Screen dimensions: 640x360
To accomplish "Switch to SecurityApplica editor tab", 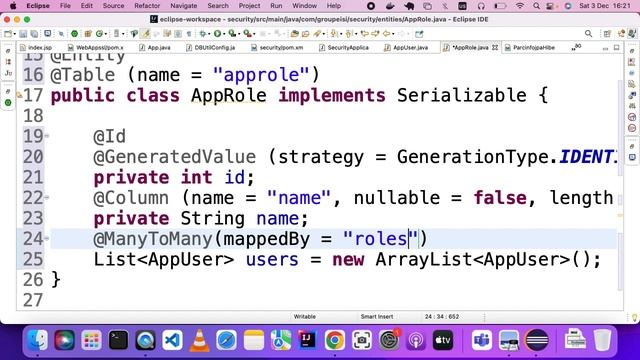I will click(344, 48).
